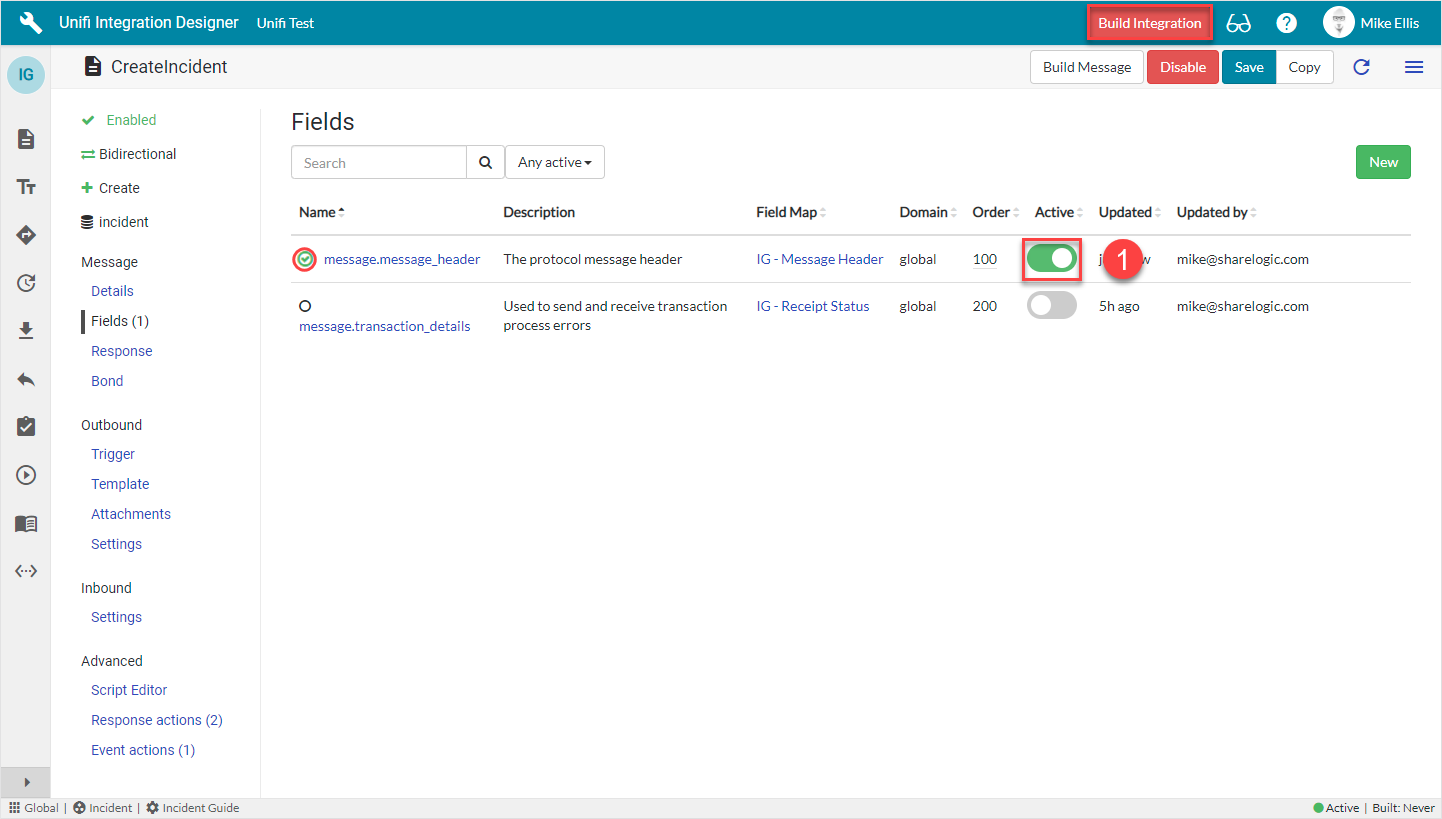Go to Script Editor in Advanced section
The image size is (1442, 819).
click(129, 690)
